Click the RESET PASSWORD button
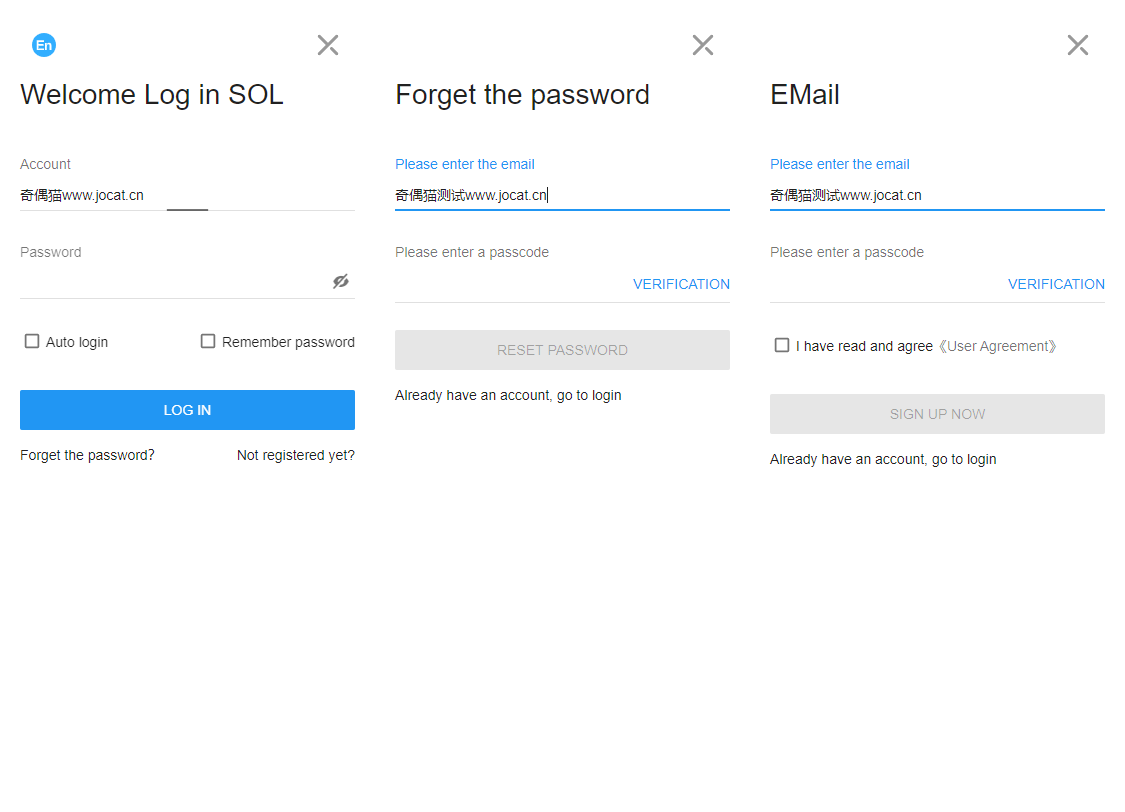 coord(562,350)
